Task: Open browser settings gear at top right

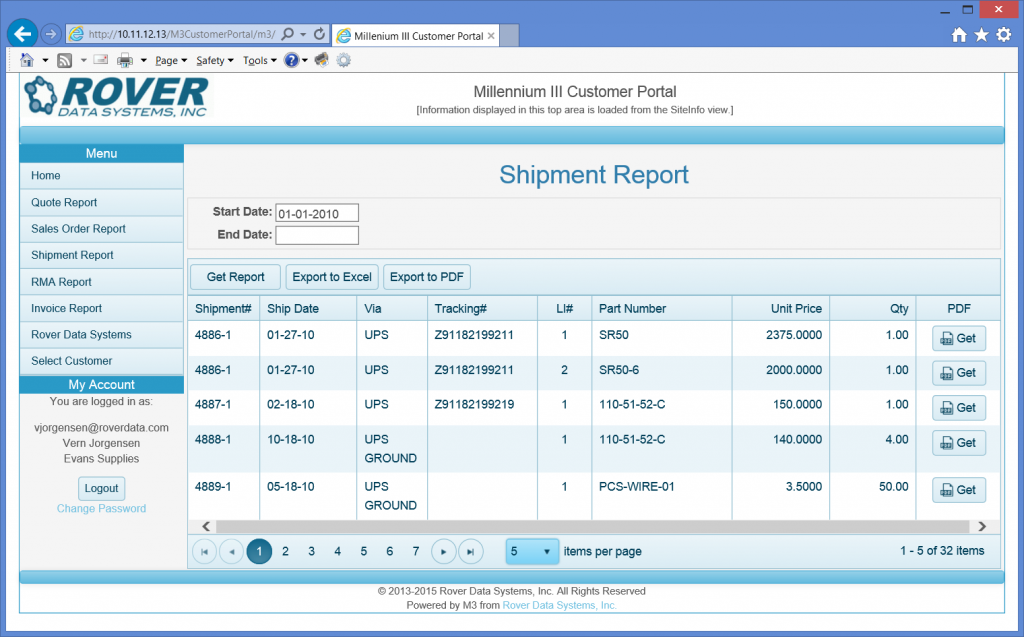Action: point(1004,35)
